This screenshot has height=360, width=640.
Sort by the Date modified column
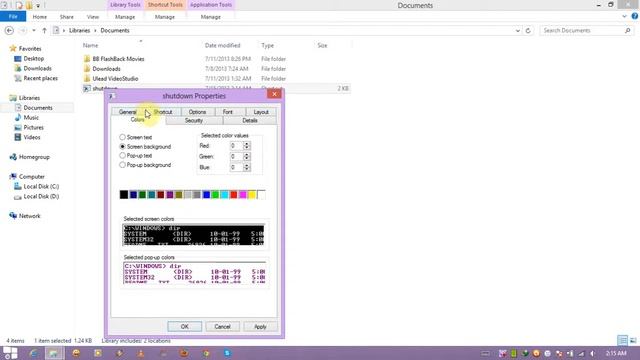(222, 45)
